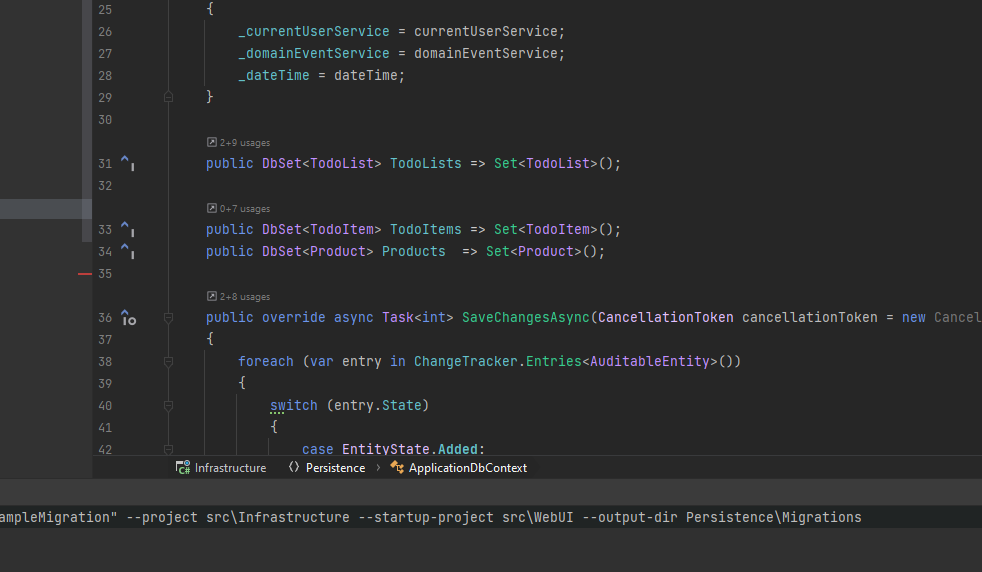Click the implements gutter icon on line 33
This screenshot has width=982, height=572.
(128, 229)
